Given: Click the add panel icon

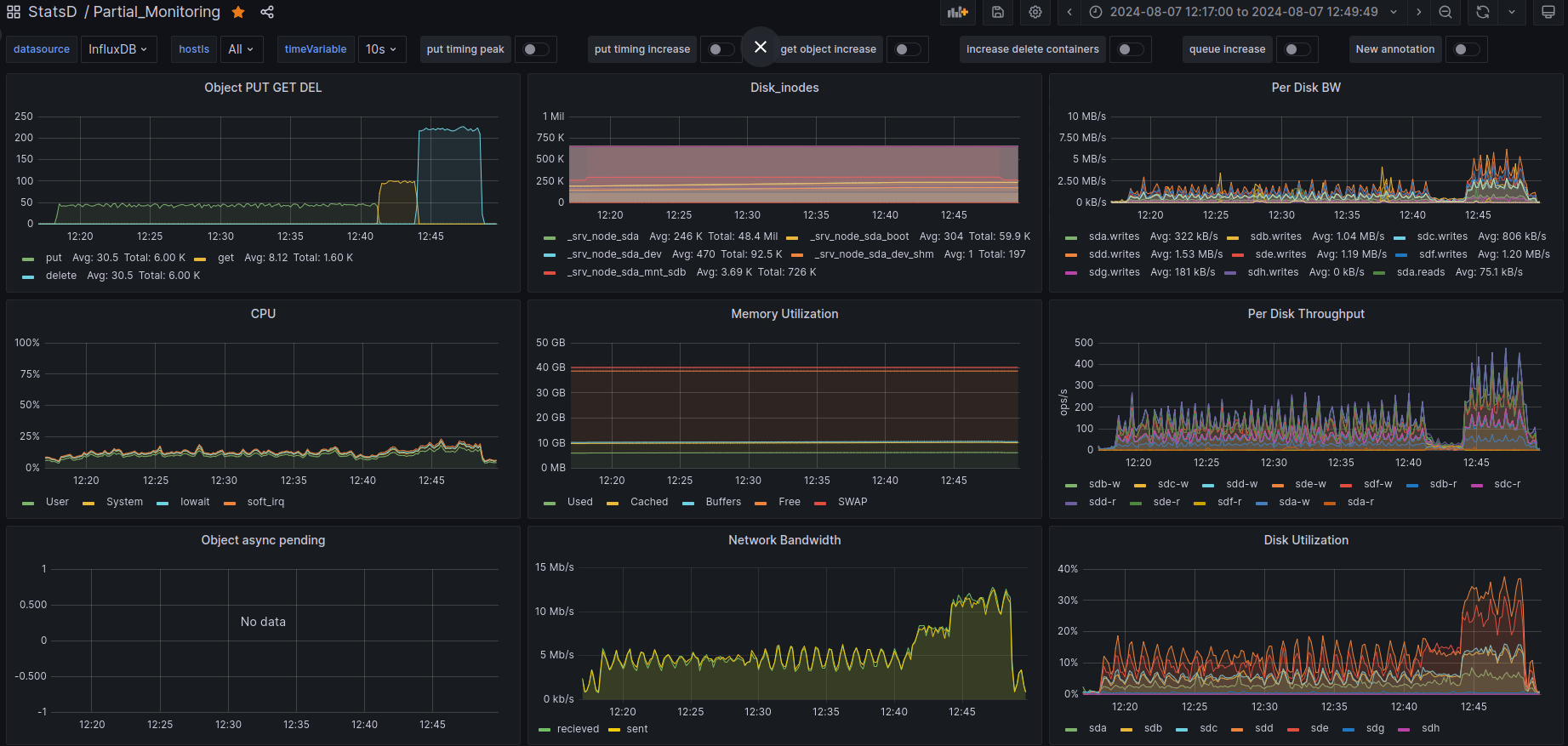Looking at the screenshot, I should (x=958, y=12).
